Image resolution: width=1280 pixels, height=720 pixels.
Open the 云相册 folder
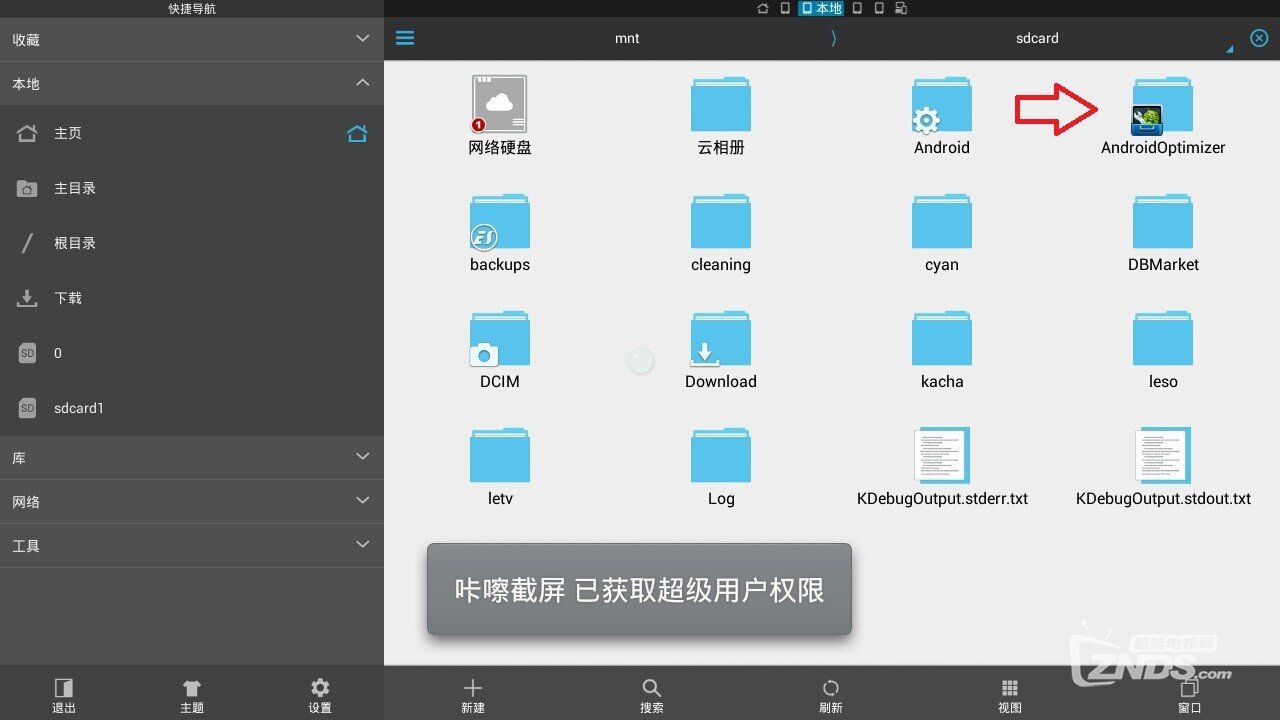click(x=721, y=104)
